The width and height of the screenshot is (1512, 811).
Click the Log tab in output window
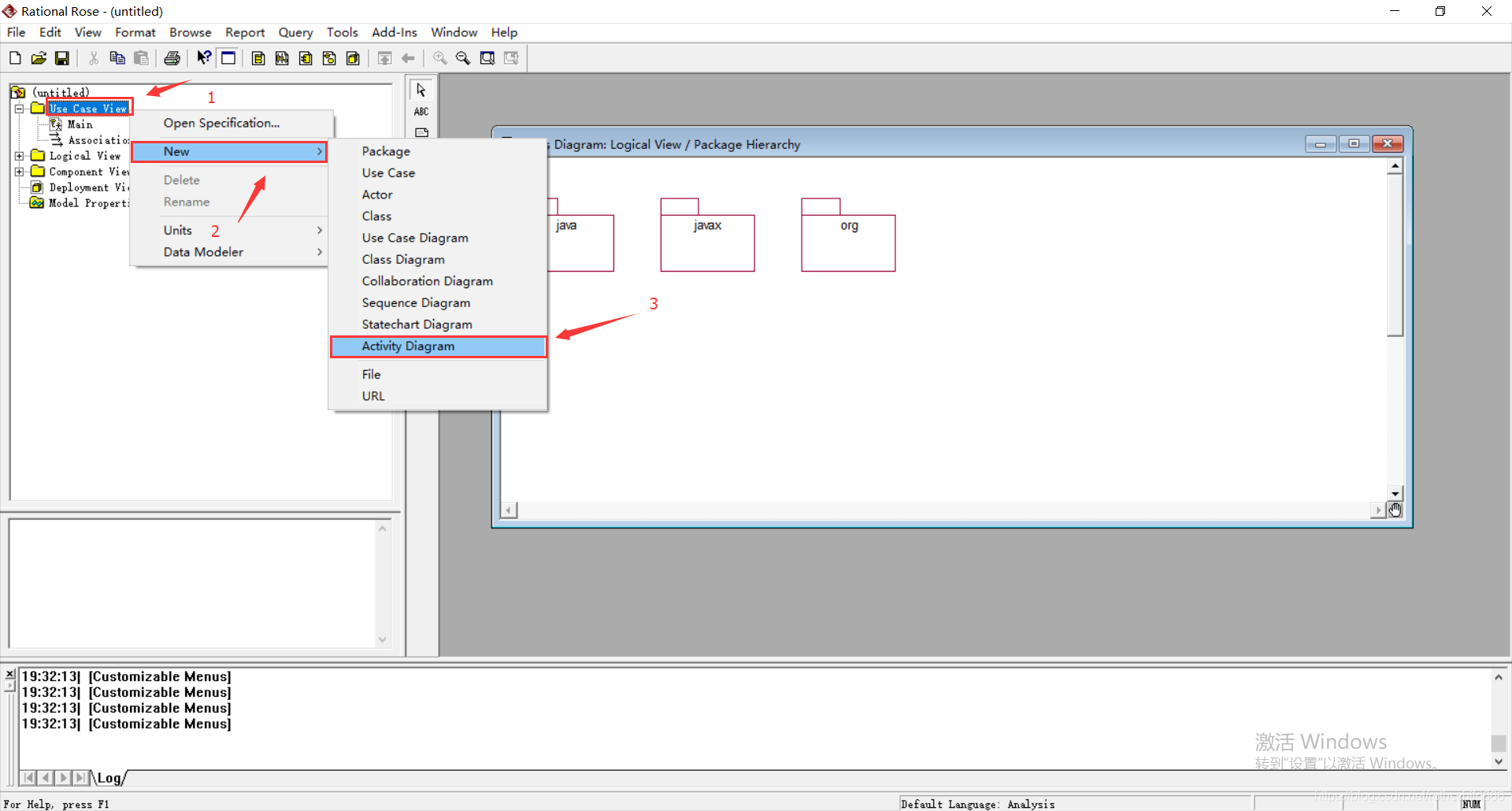point(109,778)
